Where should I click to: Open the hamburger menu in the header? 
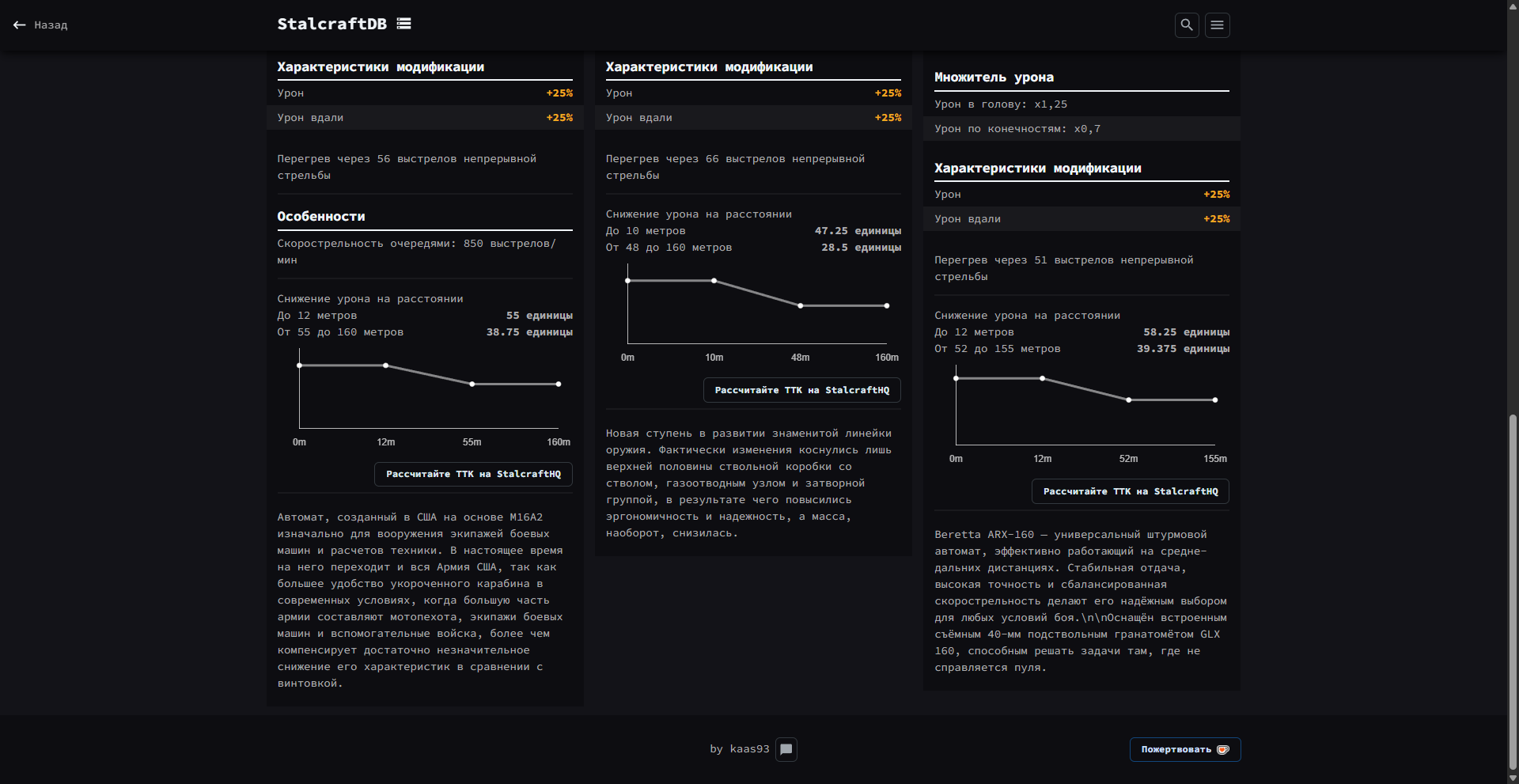pos(1217,25)
